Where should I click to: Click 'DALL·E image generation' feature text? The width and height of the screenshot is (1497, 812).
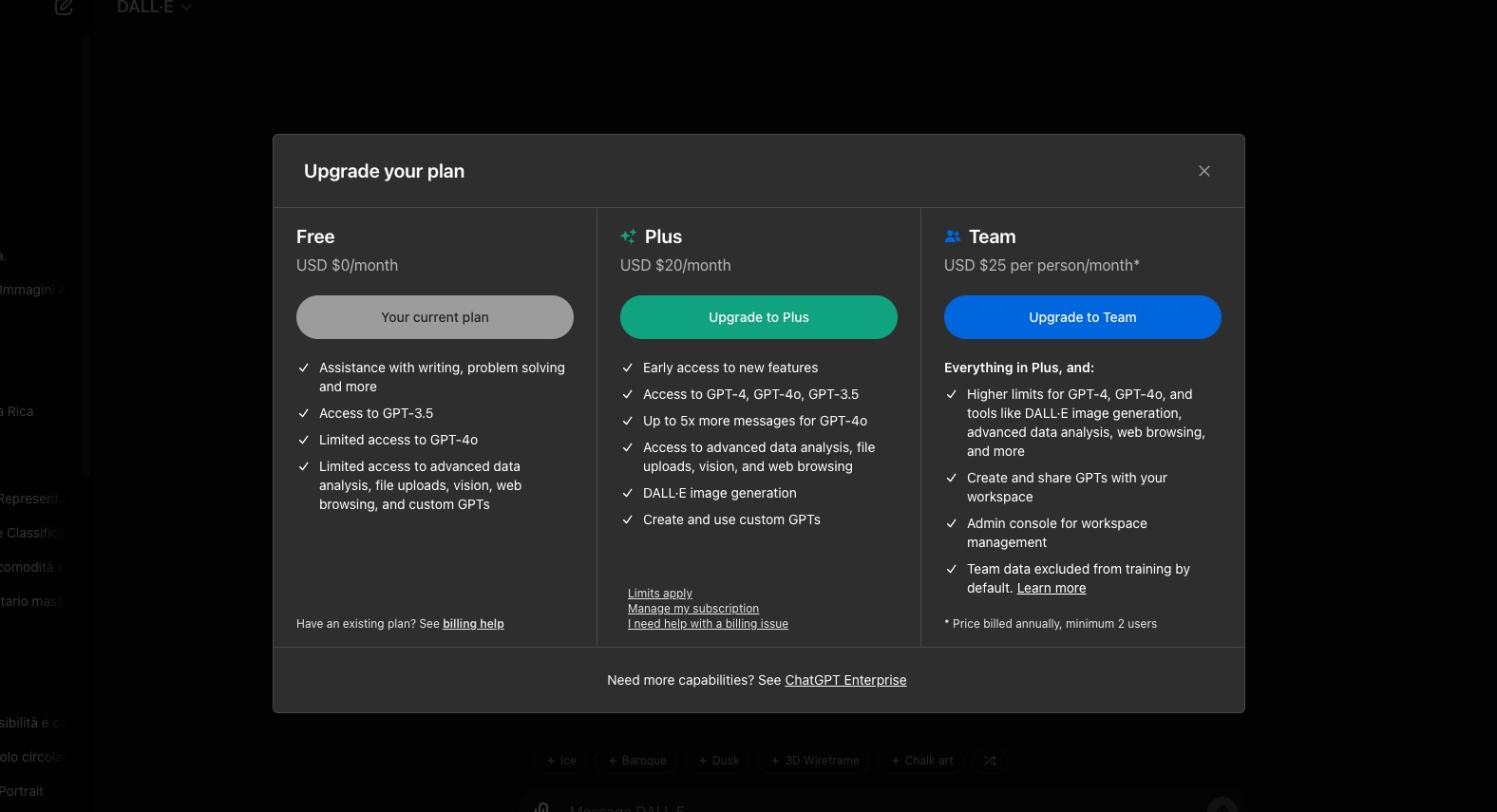[720, 493]
